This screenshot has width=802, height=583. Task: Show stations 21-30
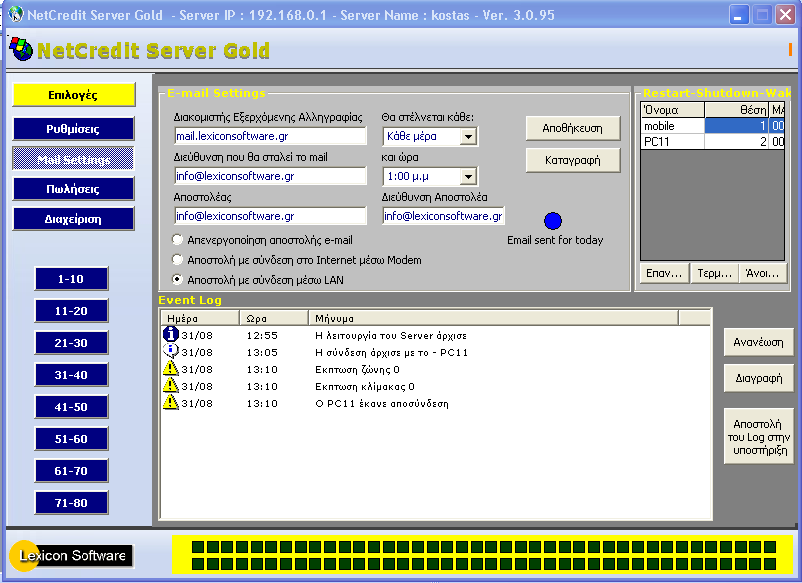pyautogui.click(x=71, y=343)
